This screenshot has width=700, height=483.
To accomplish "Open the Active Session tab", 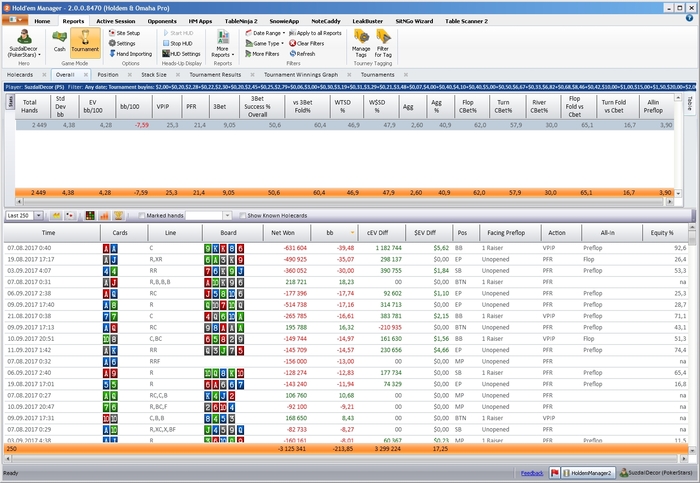I will [x=115, y=21].
